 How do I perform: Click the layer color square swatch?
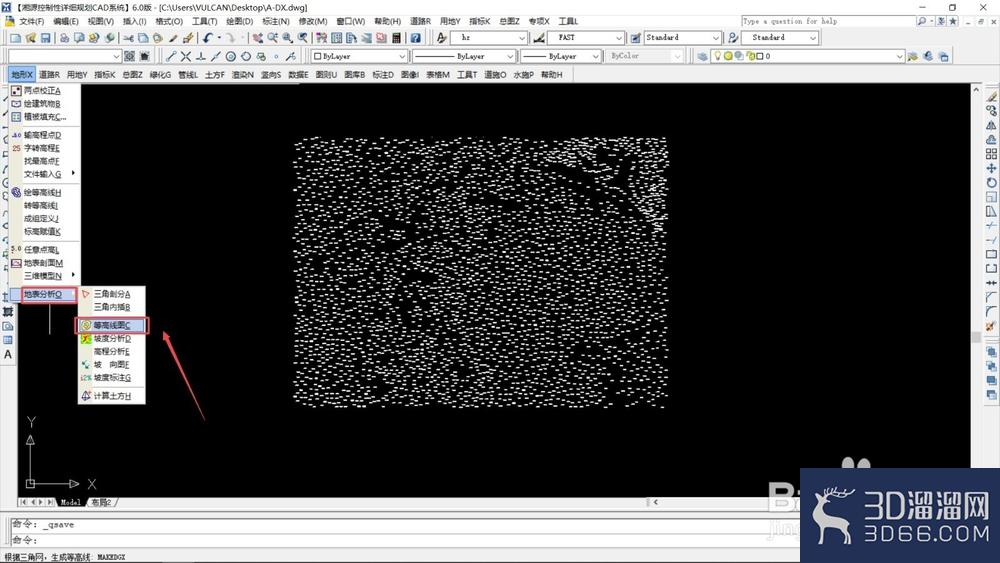pos(760,56)
